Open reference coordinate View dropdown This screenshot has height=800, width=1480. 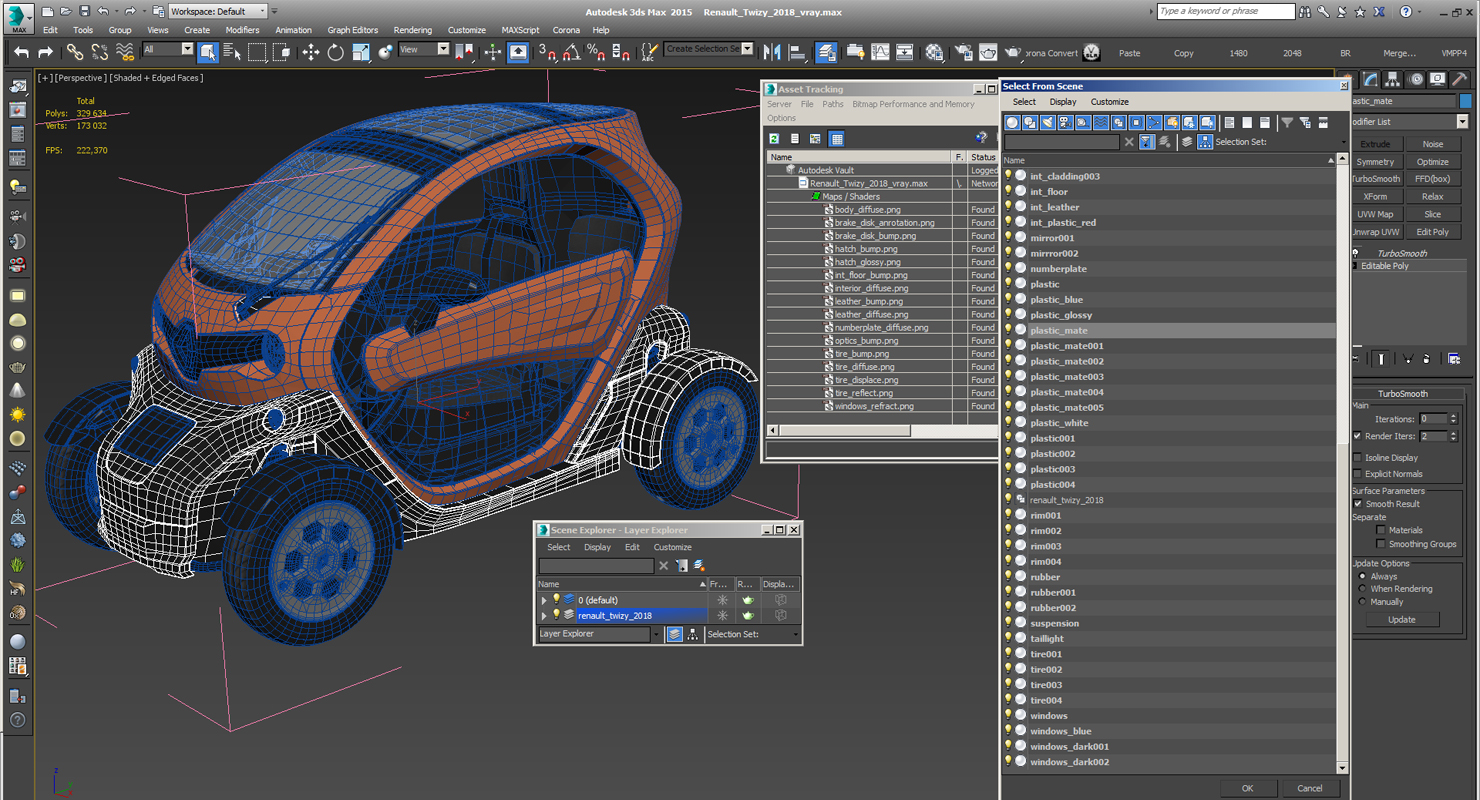(x=424, y=49)
